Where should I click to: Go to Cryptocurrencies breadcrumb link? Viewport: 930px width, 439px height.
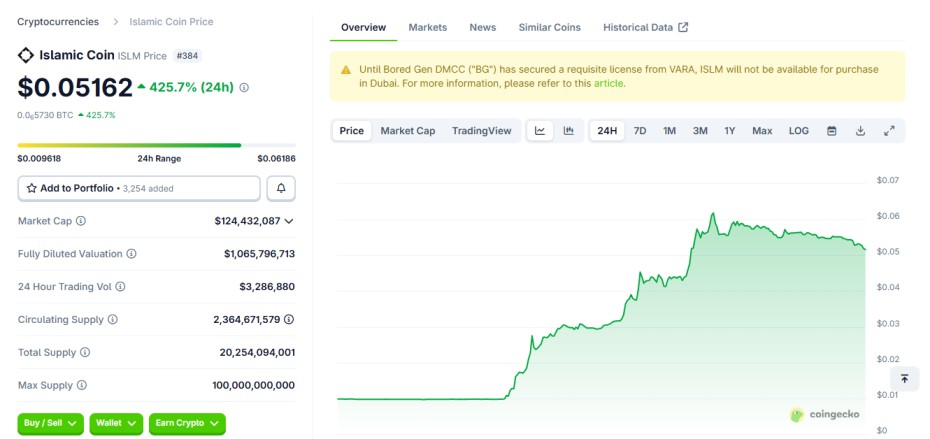click(x=58, y=22)
